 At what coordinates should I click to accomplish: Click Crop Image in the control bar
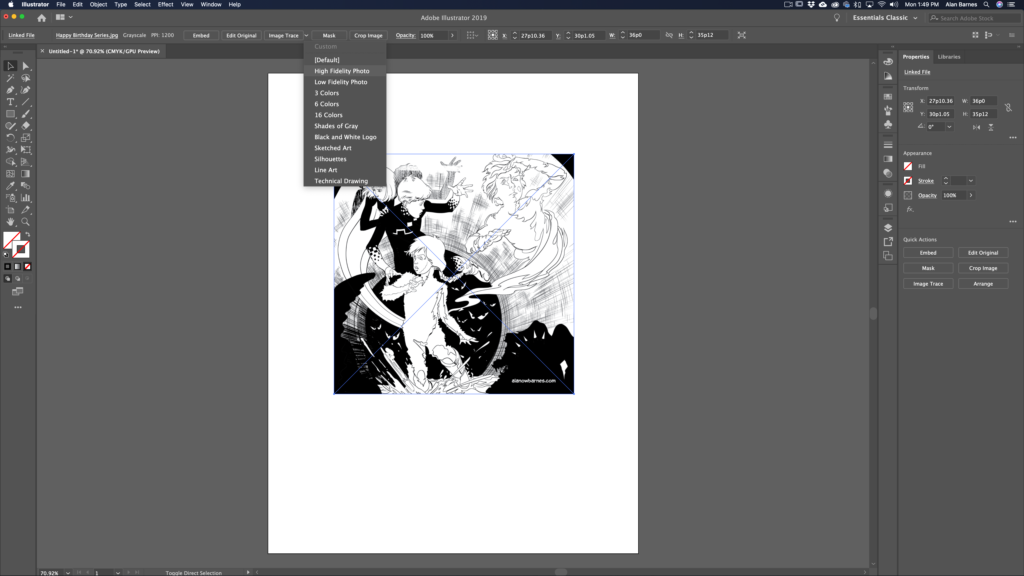coord(368,35)
